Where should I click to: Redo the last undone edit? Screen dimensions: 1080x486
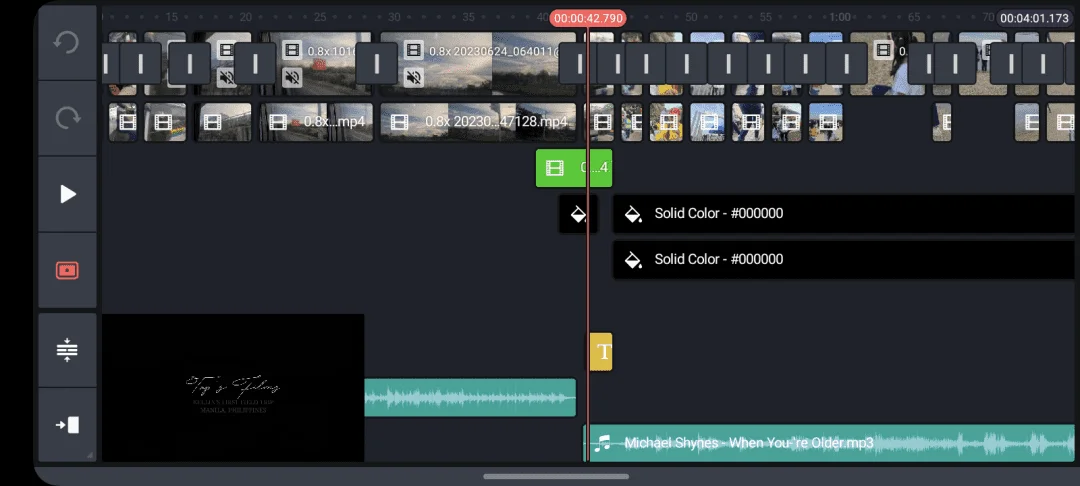click(67, 118)
